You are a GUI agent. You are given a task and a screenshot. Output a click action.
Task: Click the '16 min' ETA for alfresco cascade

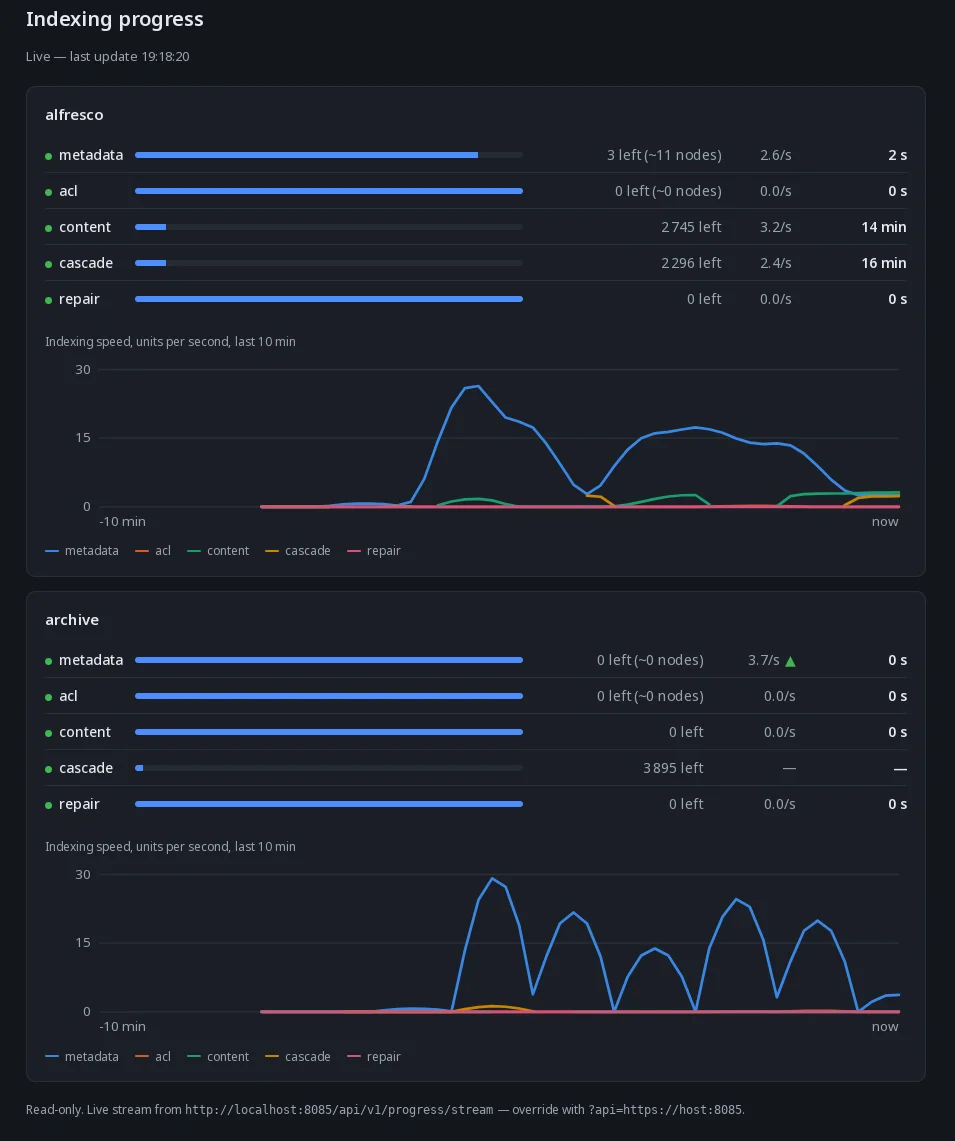point(884,263)
